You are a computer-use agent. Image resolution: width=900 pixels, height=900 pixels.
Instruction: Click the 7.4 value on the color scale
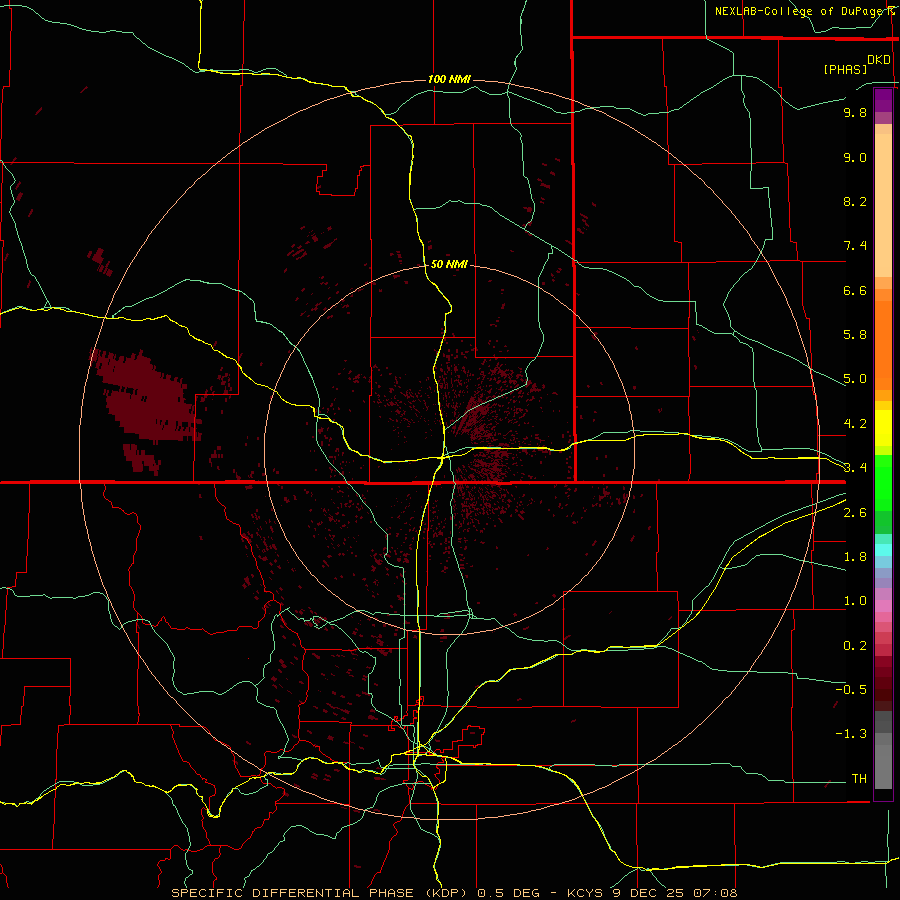coord(855,246)
